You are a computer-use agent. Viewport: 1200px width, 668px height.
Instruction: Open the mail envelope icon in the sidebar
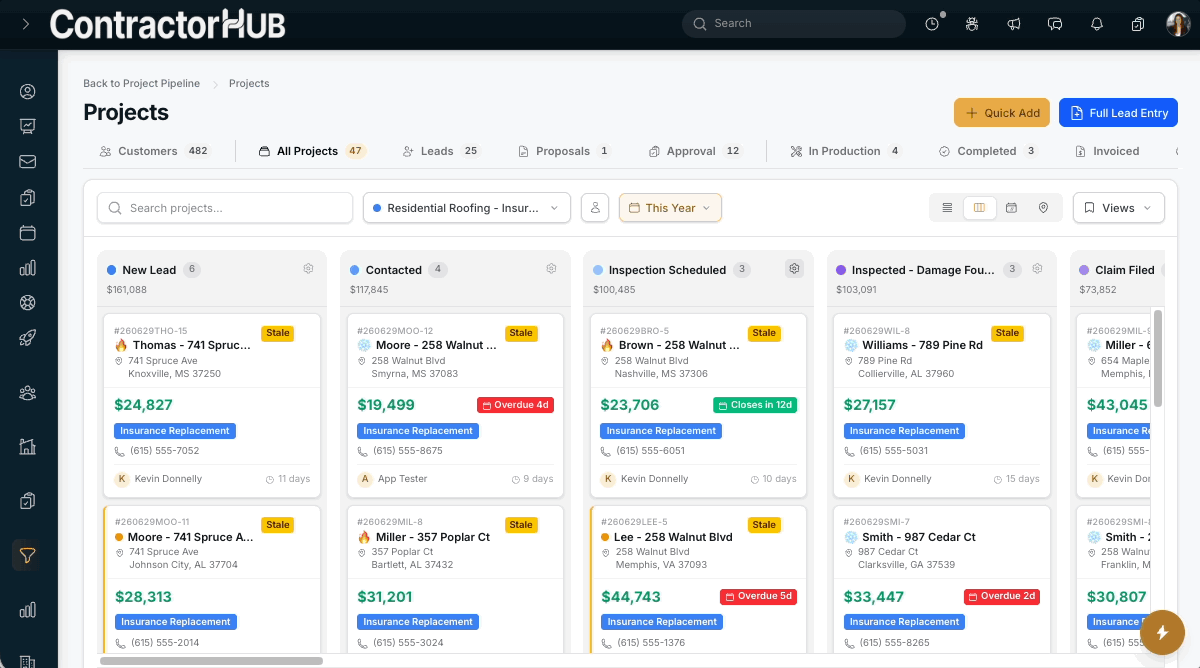click(x=28, y=162)
